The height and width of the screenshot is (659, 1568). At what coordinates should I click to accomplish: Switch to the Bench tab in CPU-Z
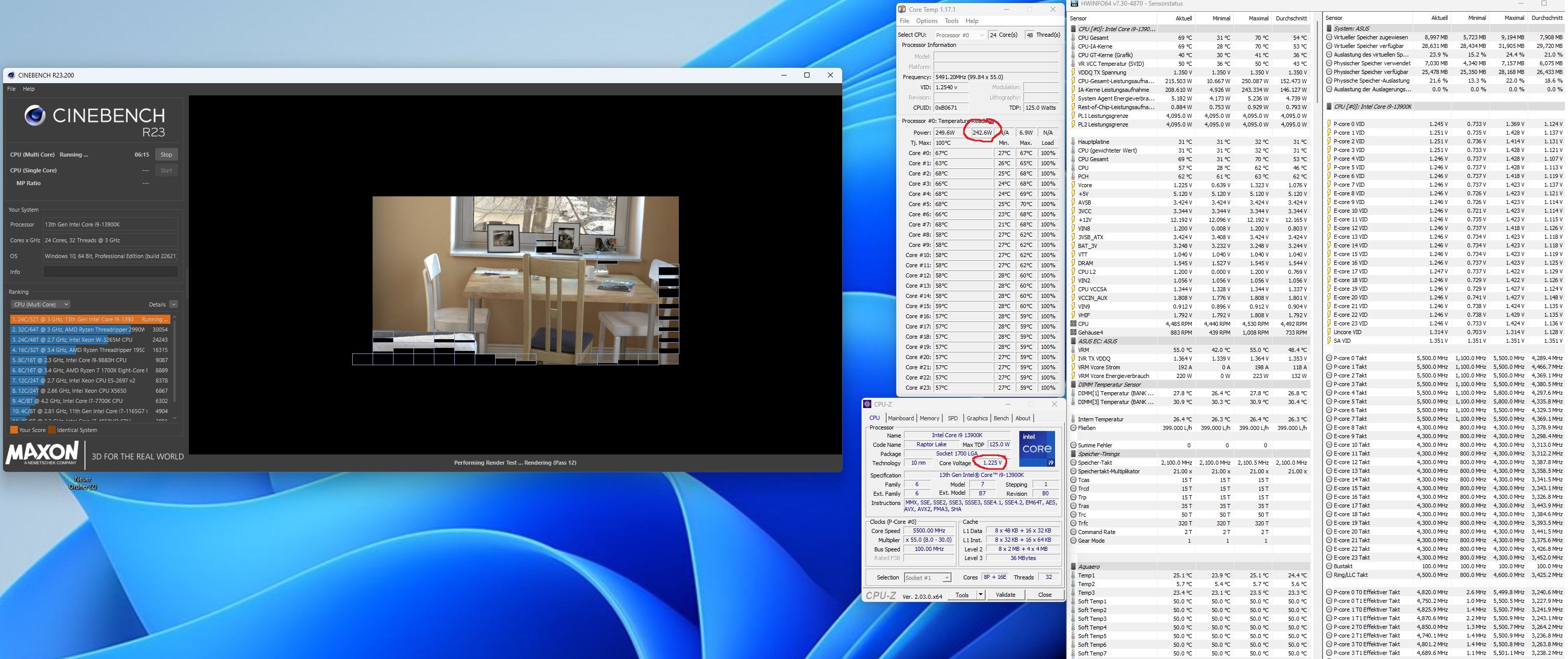1001,418
